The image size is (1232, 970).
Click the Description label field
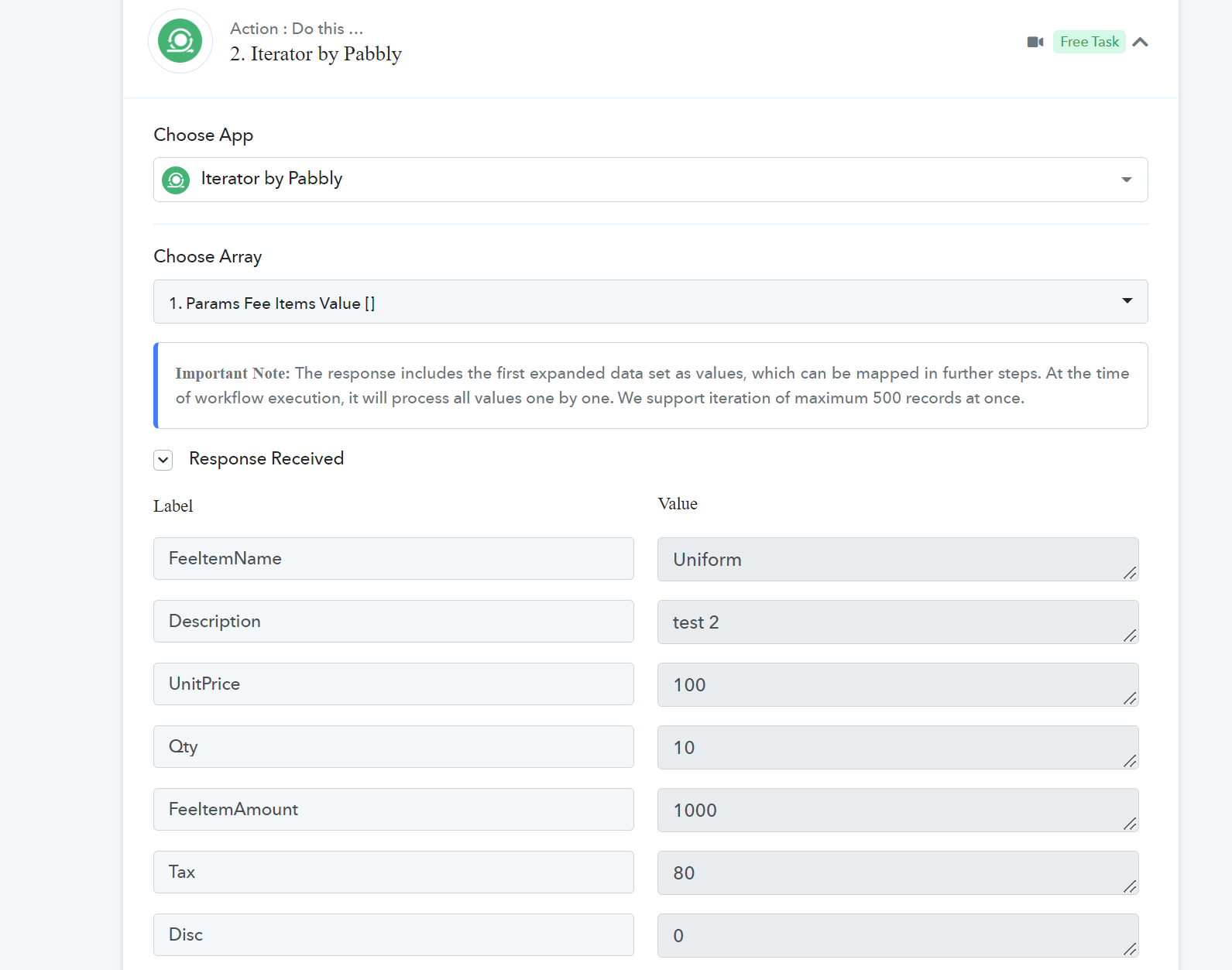coord(393,622)
